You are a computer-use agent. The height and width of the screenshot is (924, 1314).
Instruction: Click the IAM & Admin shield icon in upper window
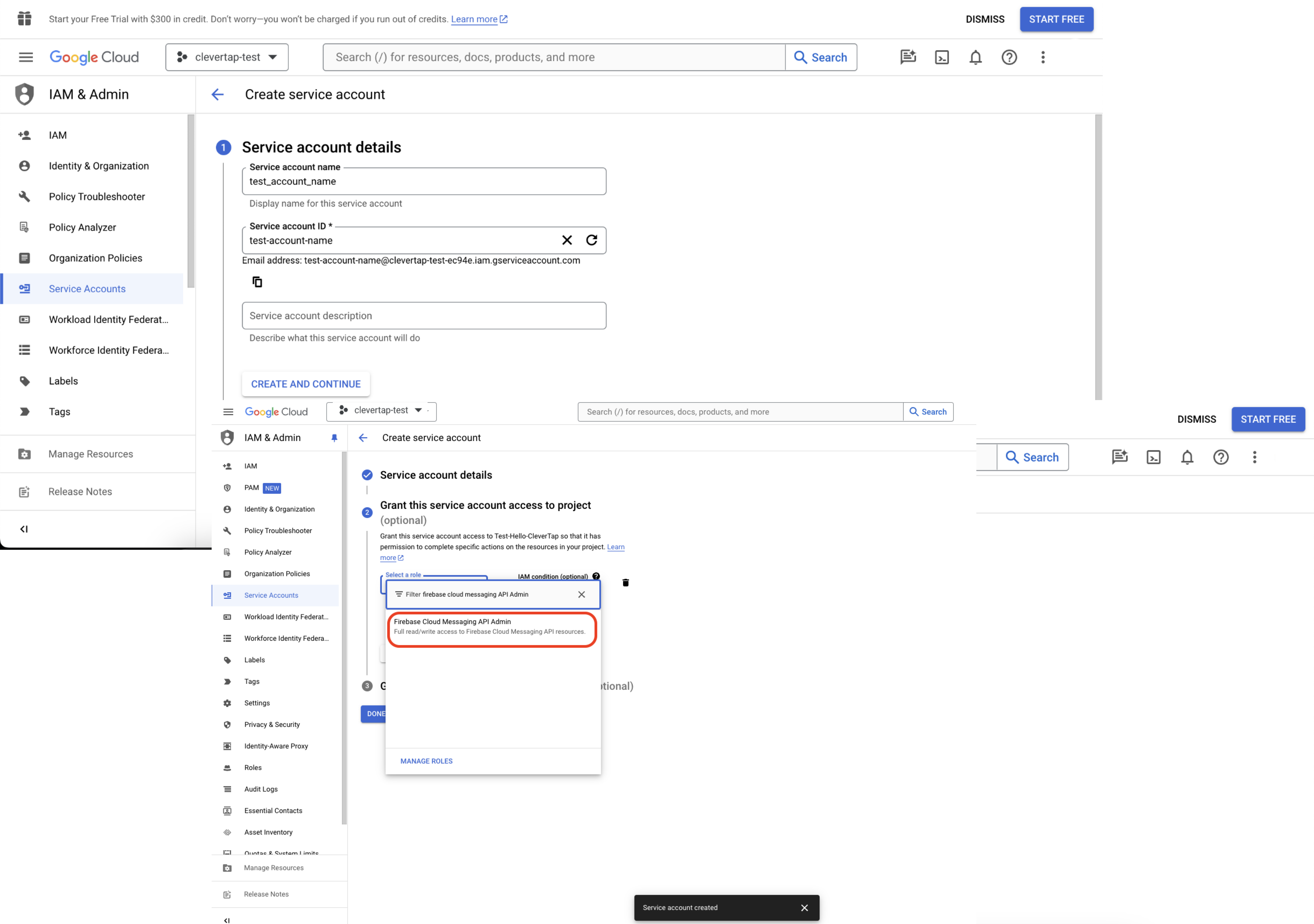click(x=24, y=94)
